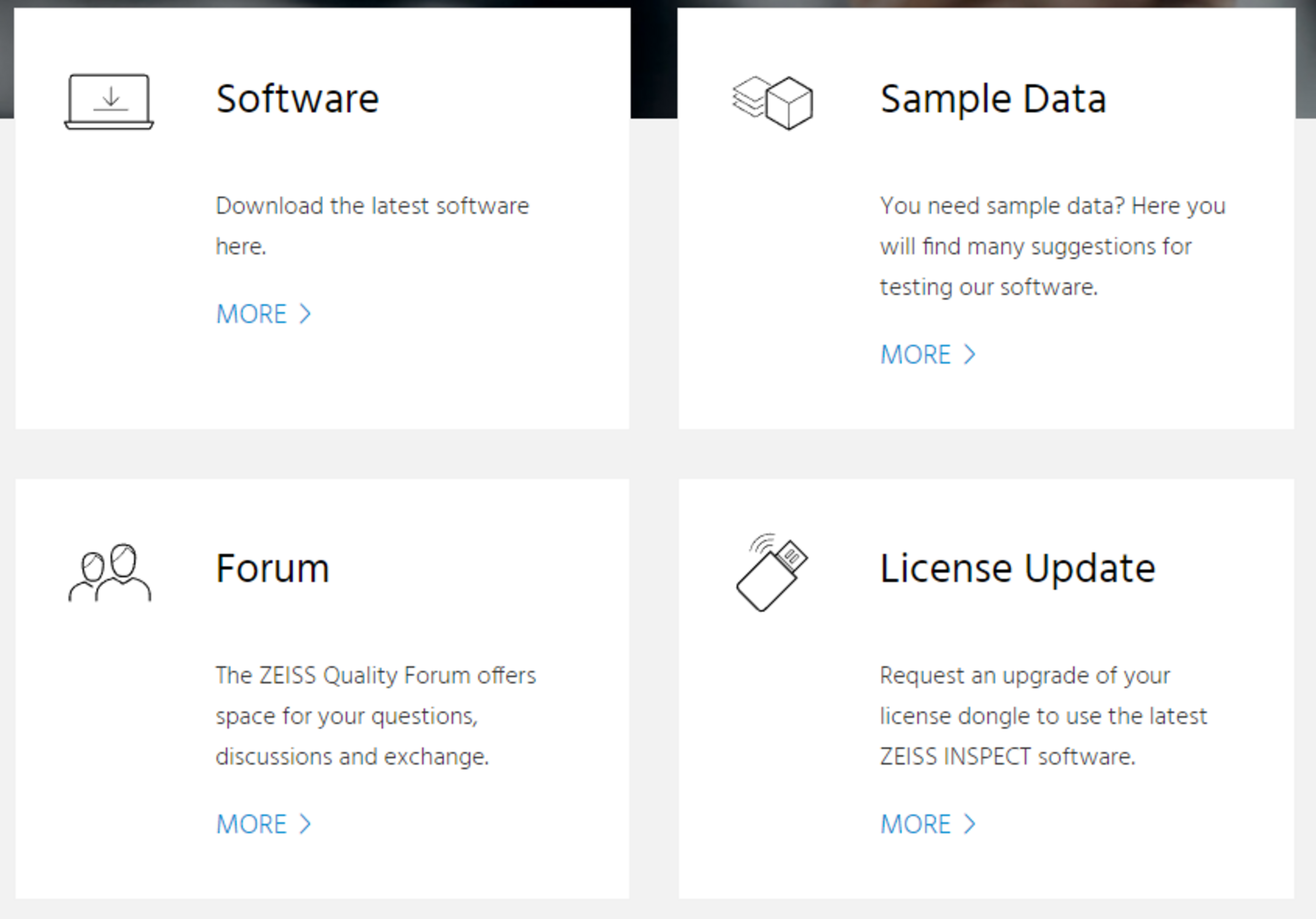Click the laptop download icon

(x=109, y=101)
